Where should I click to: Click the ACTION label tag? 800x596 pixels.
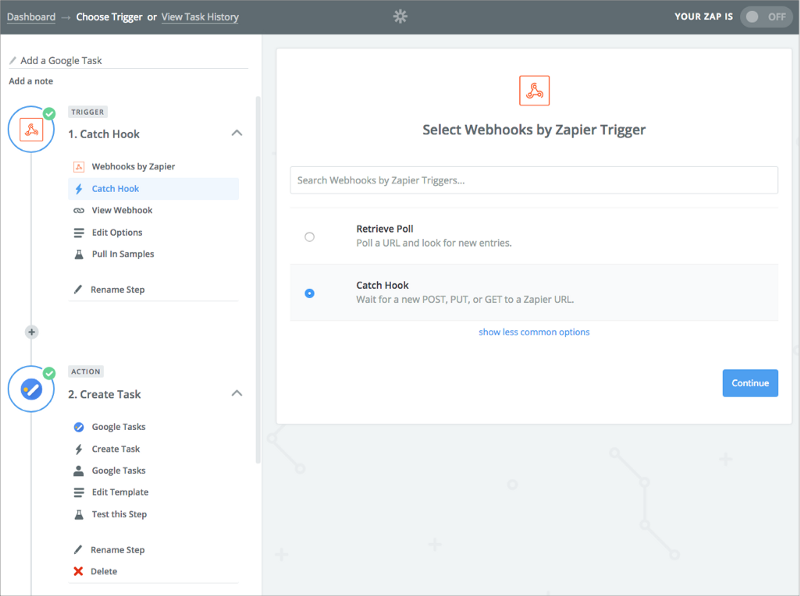(x=86, y=371)
